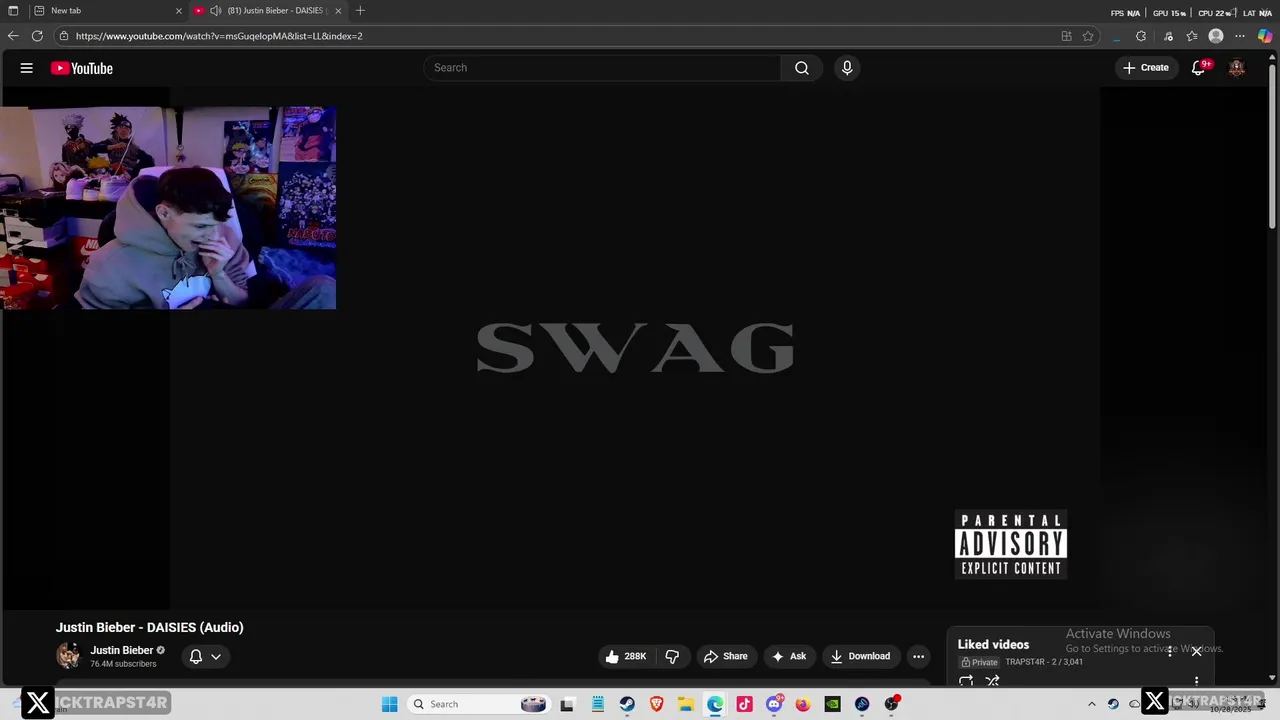Toggle shuffle playlist button

(992, 681)
